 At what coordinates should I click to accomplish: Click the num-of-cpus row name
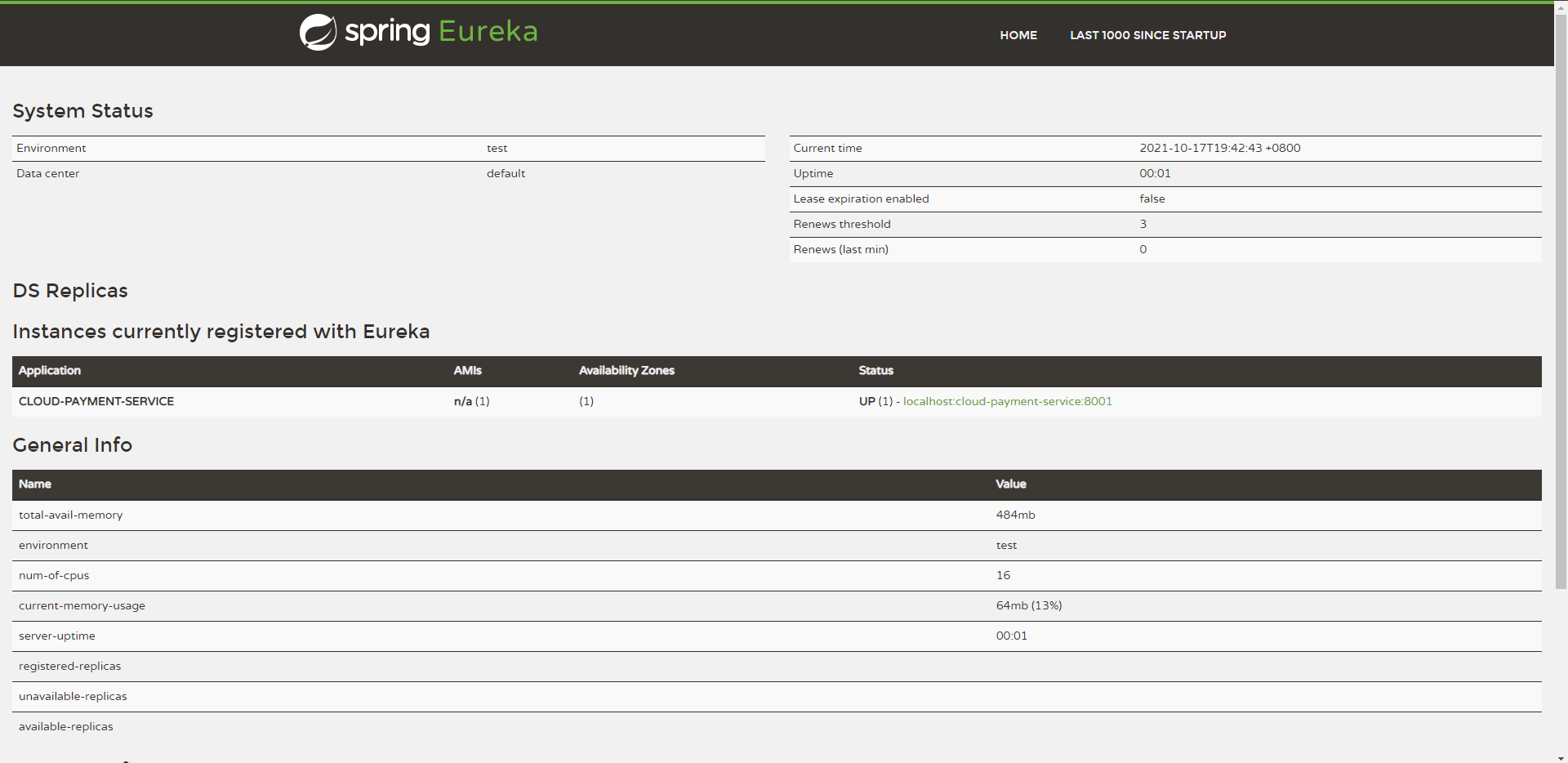point(54,575)
